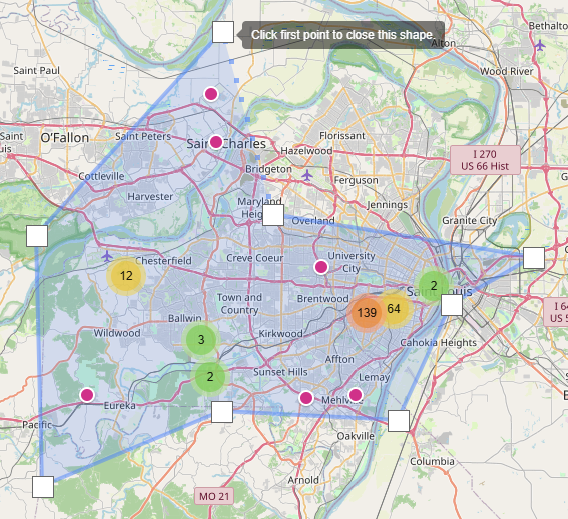Image resolution: width=568 pixels, height=519 pixels.
Task: Click the Wood River label
Action: tap(506, 71)
